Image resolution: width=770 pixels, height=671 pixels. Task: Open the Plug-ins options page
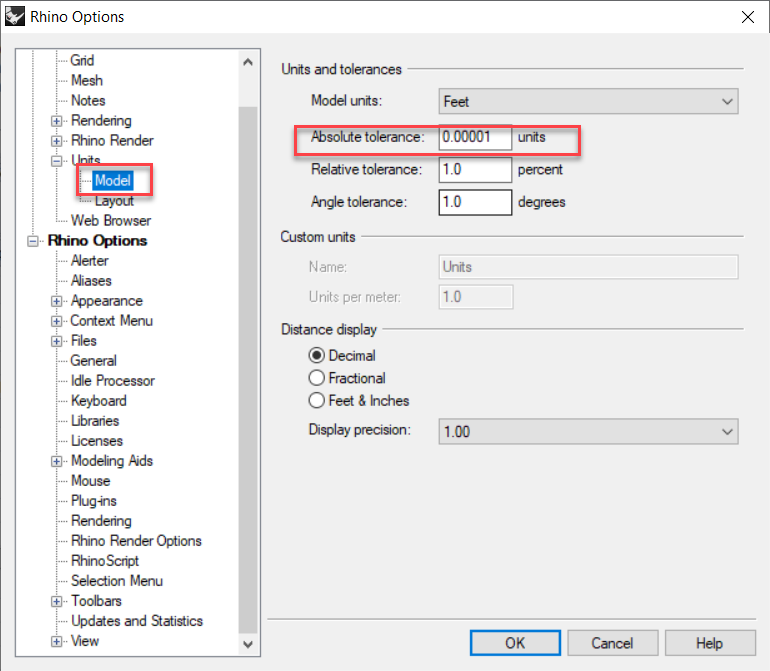tap(94, 501)
